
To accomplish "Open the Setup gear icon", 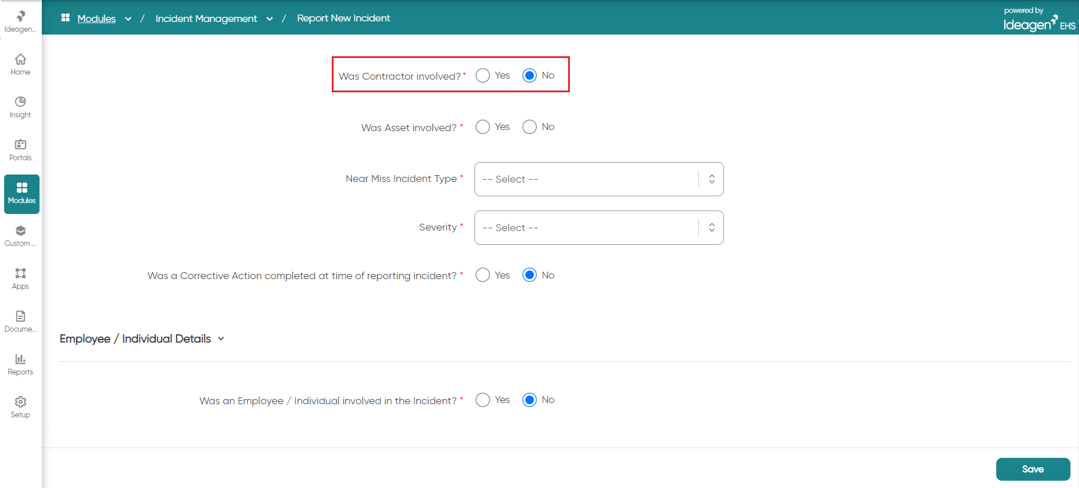I will [x=21, y=402].
